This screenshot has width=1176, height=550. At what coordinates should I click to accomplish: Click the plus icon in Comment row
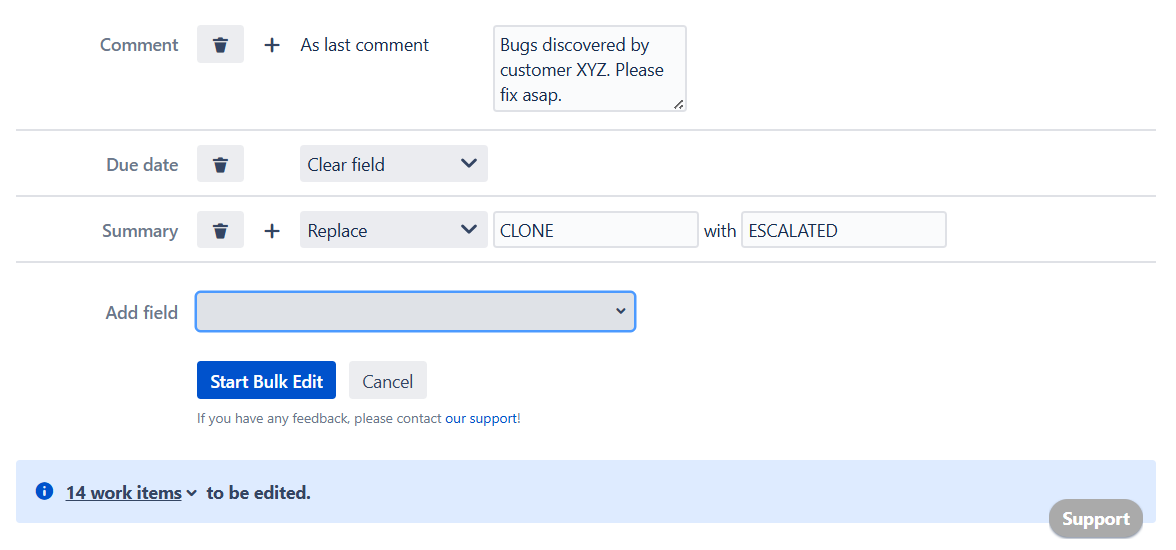tap(271, 45)
